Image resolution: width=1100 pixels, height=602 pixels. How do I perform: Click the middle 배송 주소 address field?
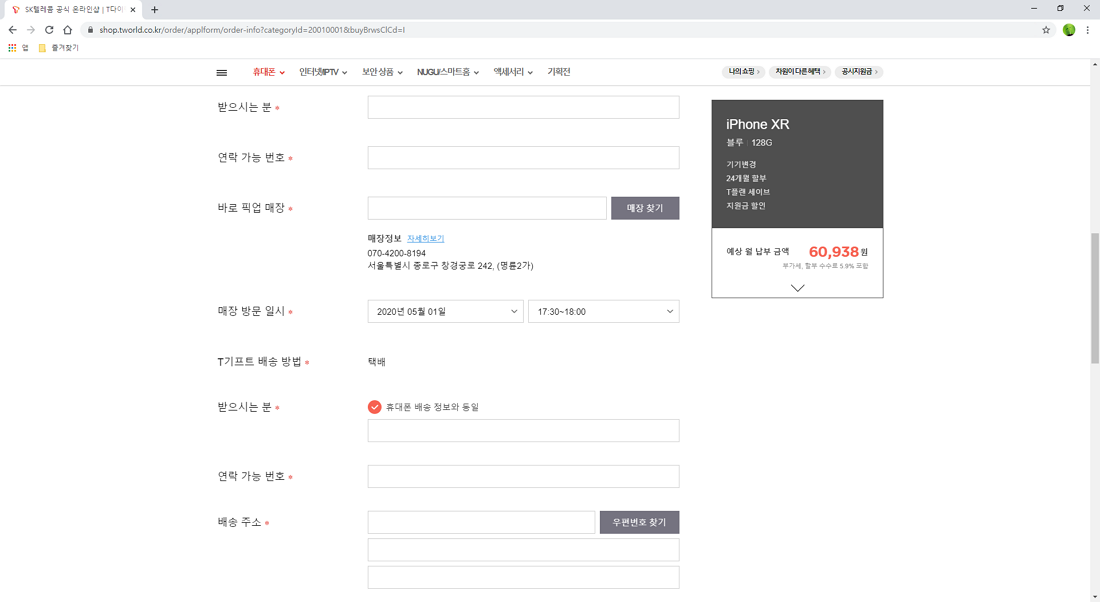523,550
